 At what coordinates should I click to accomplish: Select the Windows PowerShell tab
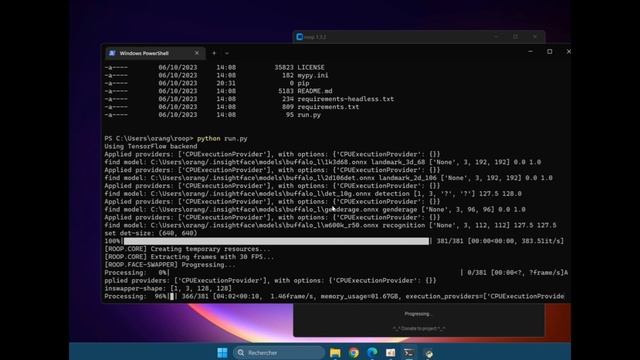point(155,53)
